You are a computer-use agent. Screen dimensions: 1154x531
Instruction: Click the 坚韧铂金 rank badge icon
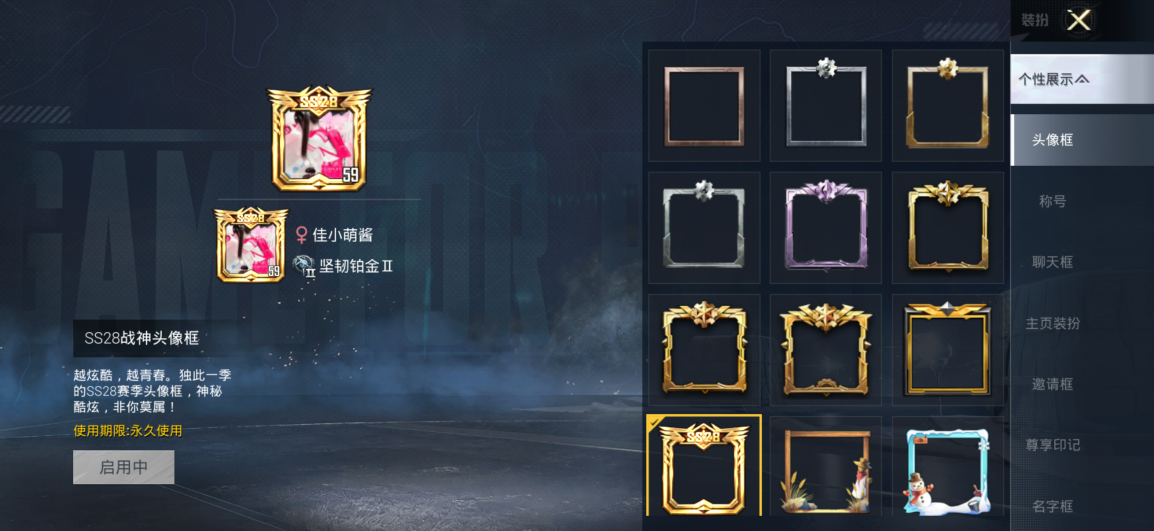(304, 266)
